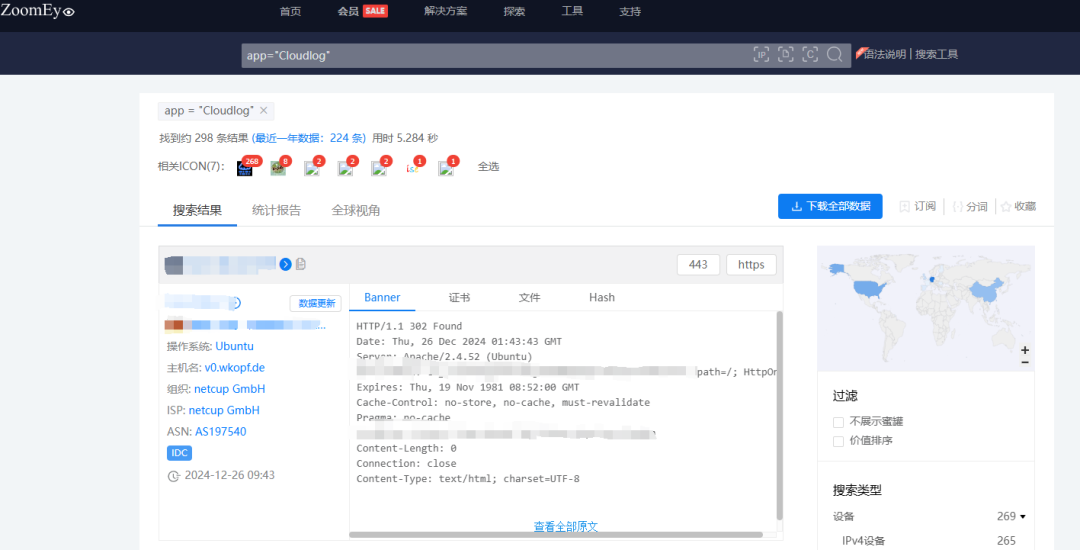This screenshot has height=550, width=1080.
Task: Click organization netcup GmbH link
Action: (229, 389)
